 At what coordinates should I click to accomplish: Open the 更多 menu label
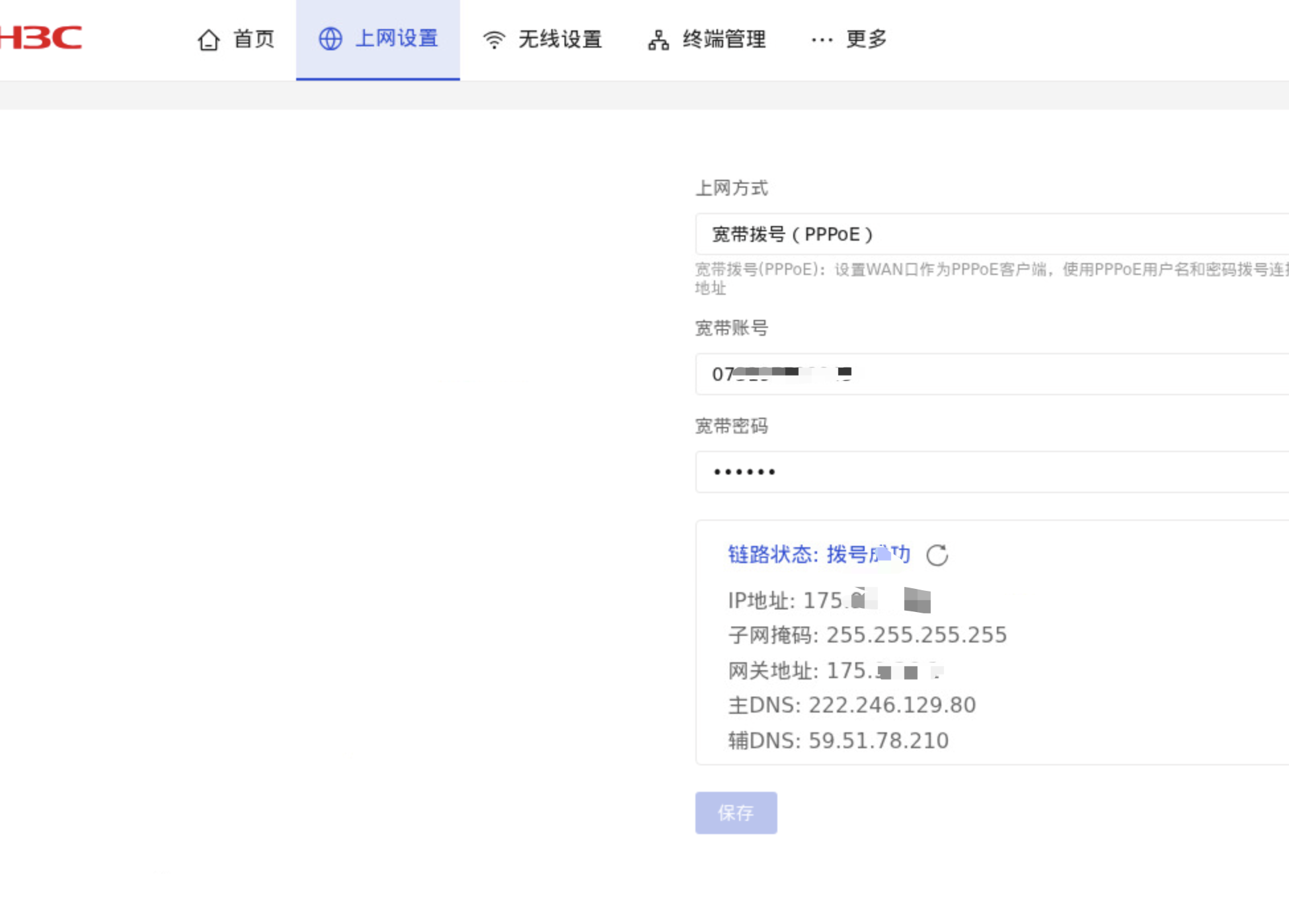tap(867, 39)
